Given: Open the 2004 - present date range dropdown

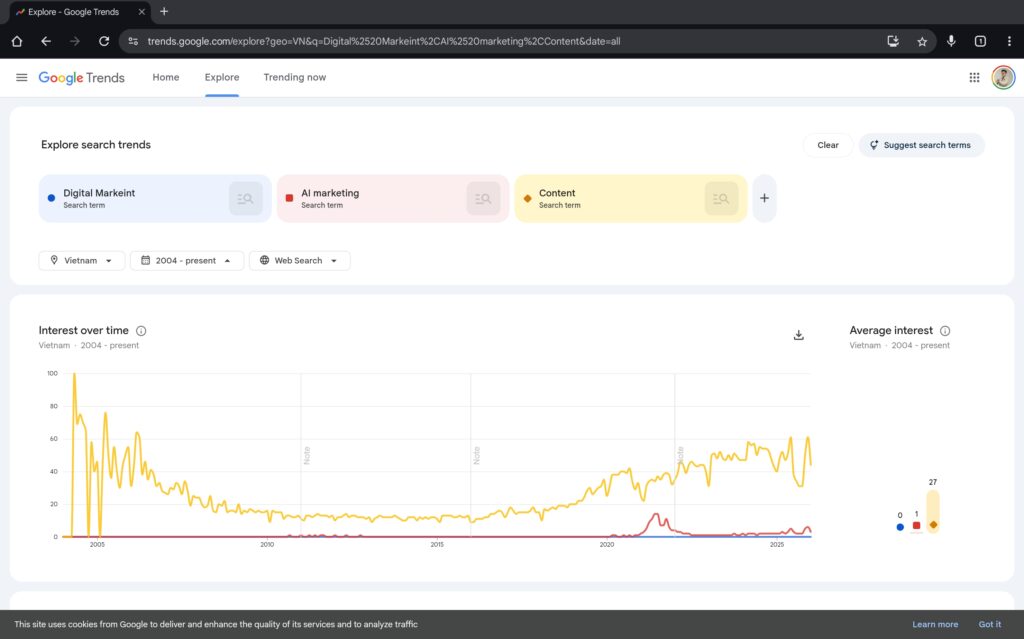Looking at the screenshot, I should click(187, 261).
